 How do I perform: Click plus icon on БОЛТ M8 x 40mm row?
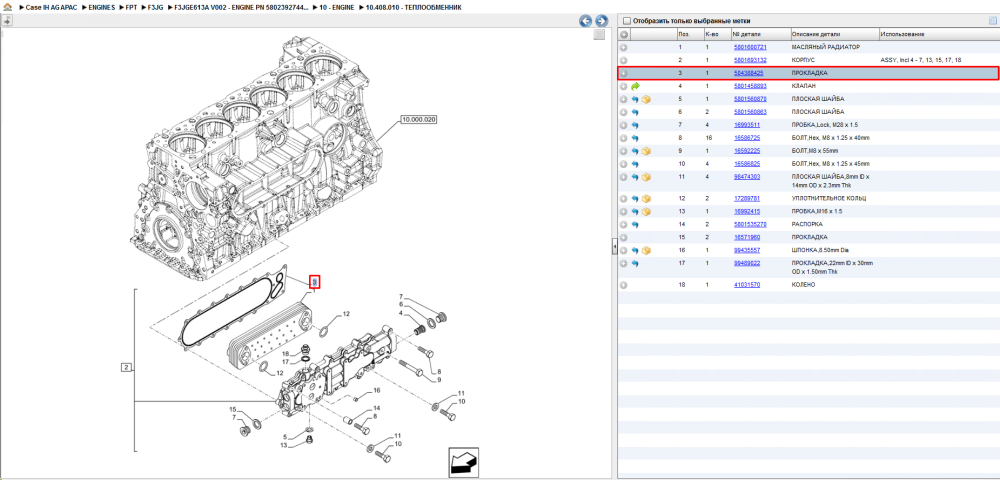point(624,138)
